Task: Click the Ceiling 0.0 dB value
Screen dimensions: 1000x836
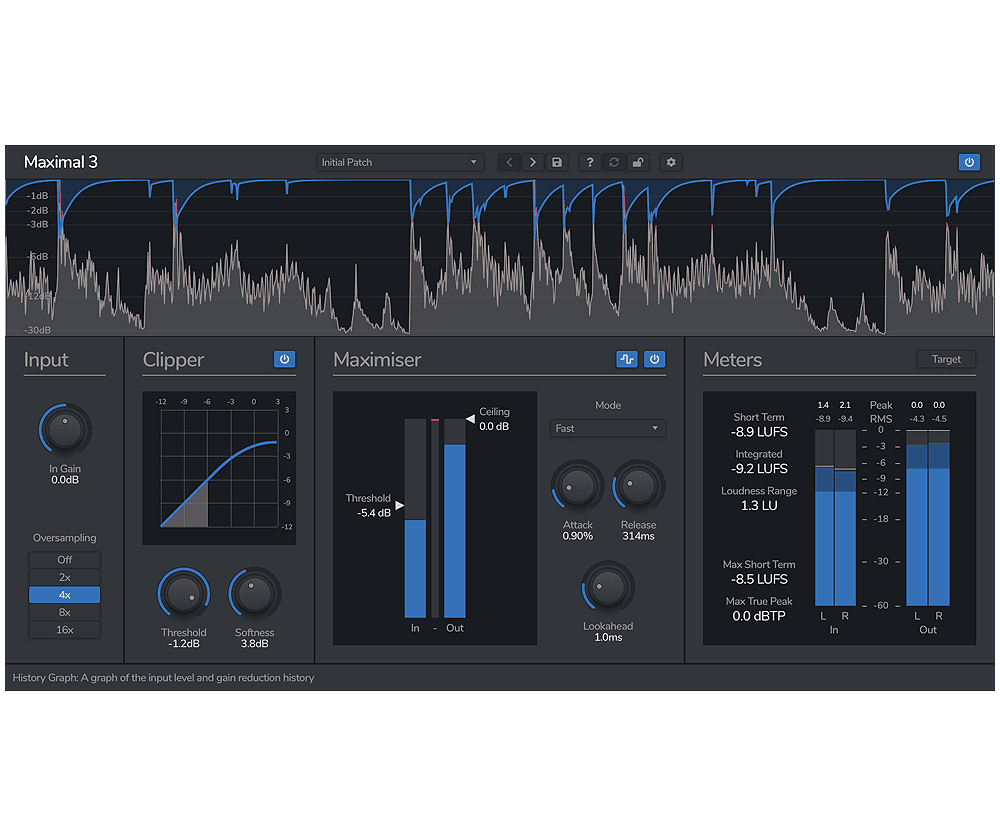Action: click(x=494, y=427)
